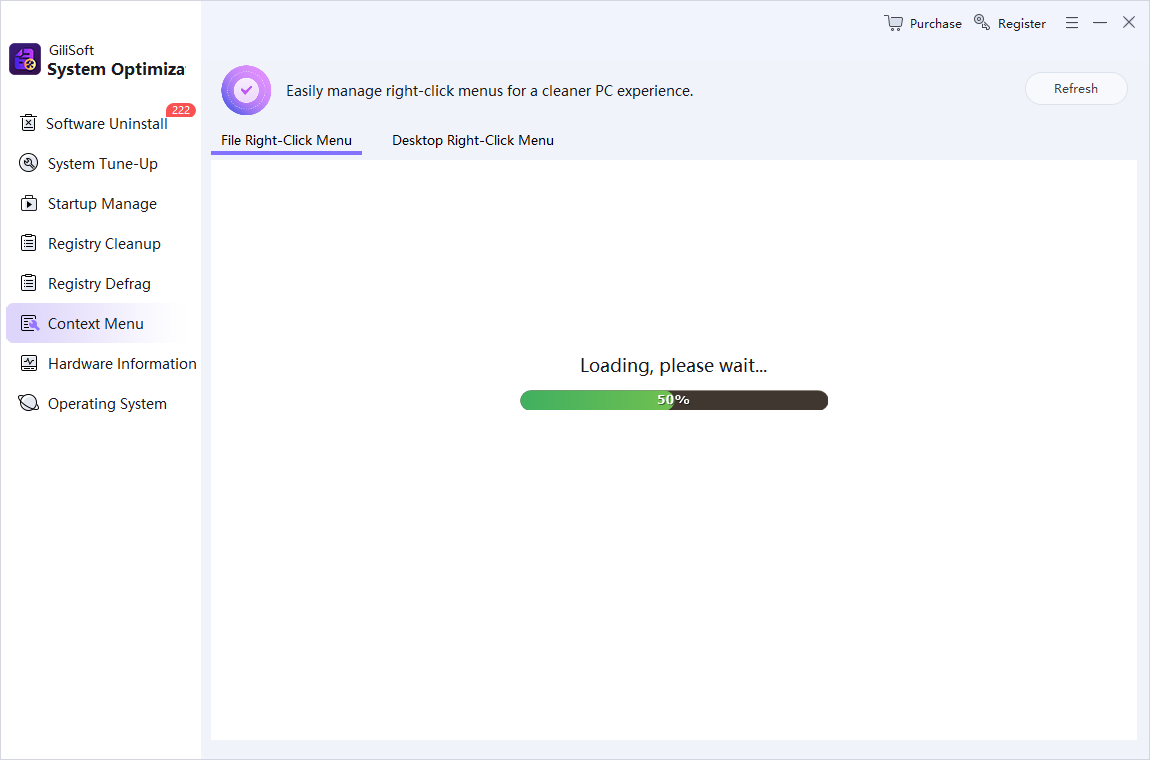Click the 'System Optimiza' app title
This screenshot has height=760, width=1150.
click(116, 69)
